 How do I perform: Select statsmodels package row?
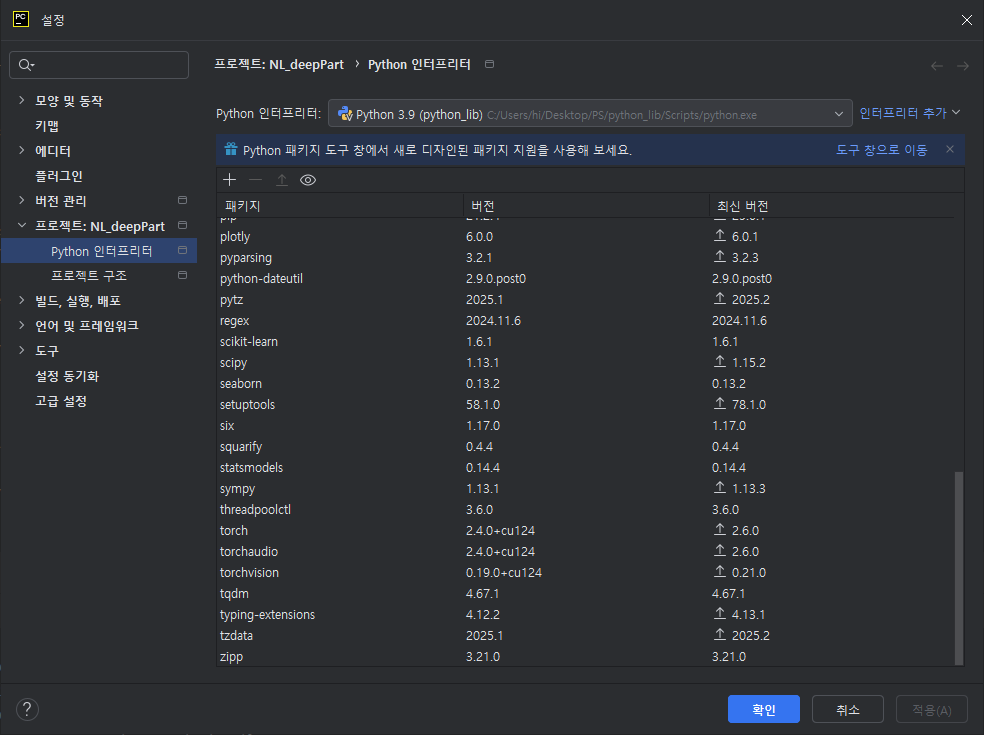click(586, 468)
